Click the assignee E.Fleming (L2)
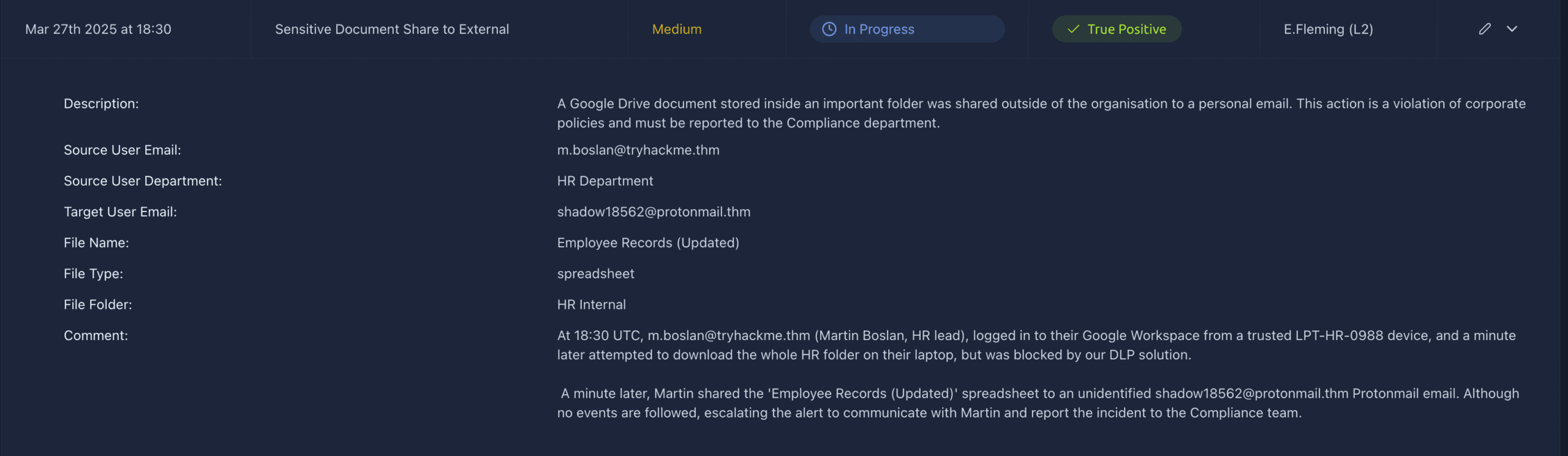 click(x=1328, y=29)
